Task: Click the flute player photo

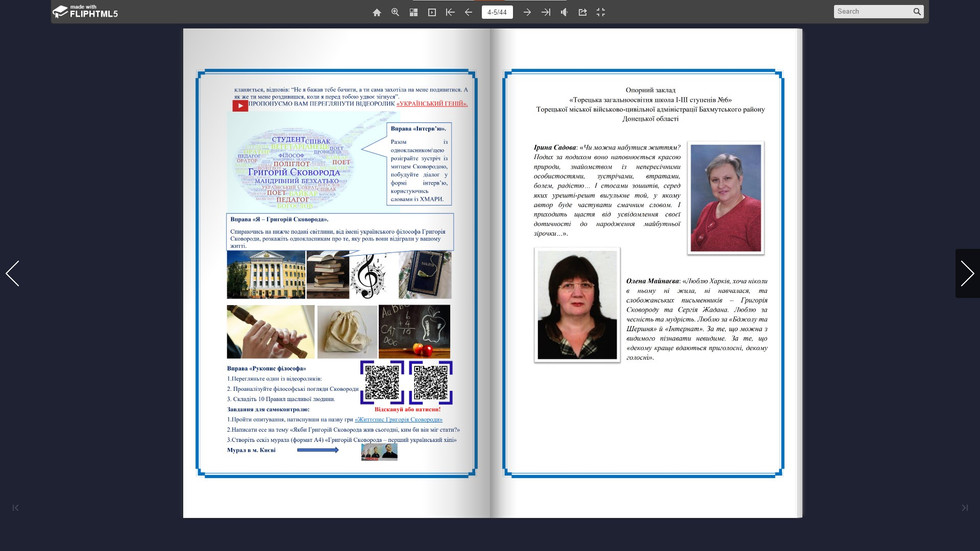Action: point(271,332)
